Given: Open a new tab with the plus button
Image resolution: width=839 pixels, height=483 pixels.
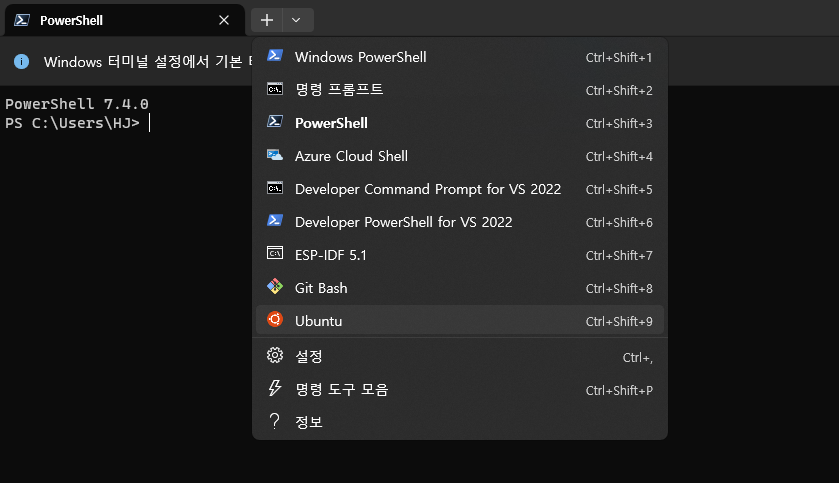Looking at the screenshot, I should pyautogui.click(x=266, y=20).
